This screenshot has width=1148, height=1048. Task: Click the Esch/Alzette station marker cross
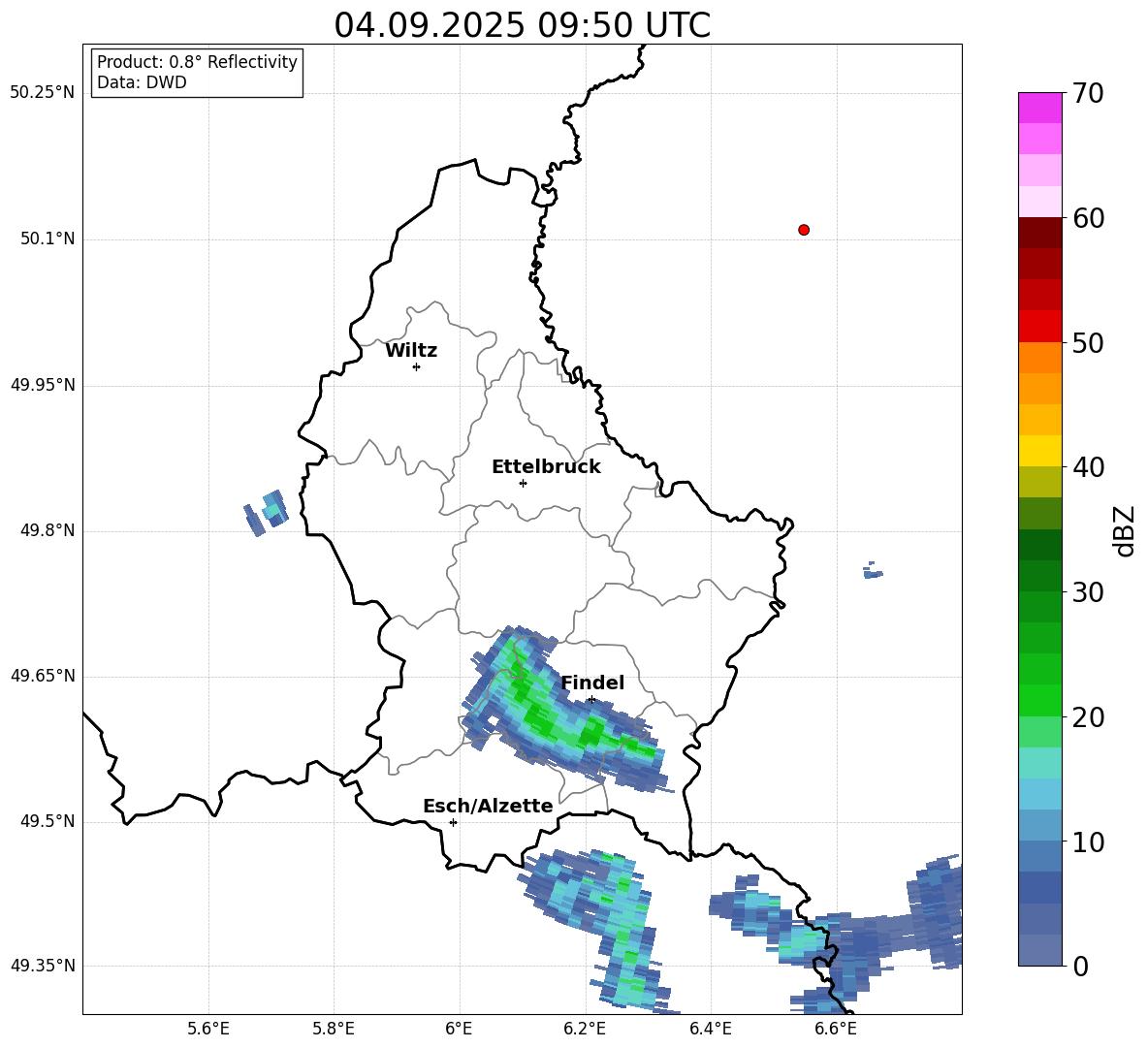453,822
